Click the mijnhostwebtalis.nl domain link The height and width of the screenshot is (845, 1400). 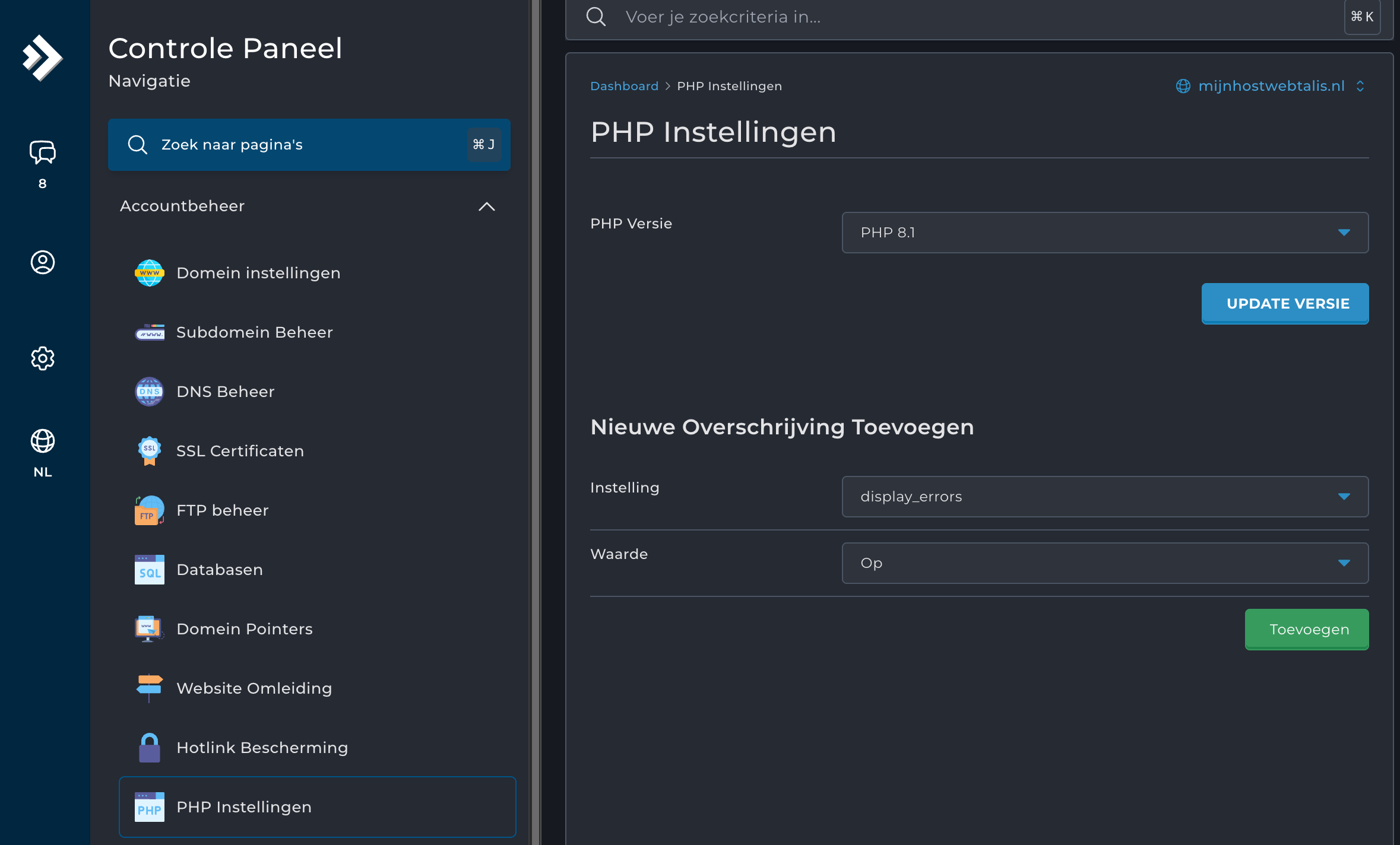(x=1271, y=86)
